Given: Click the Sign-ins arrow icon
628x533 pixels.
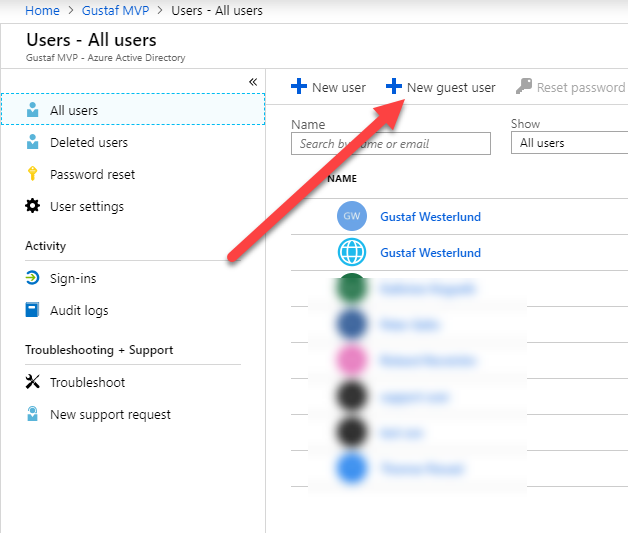Looking at the screenshot, I should (32, 278).
